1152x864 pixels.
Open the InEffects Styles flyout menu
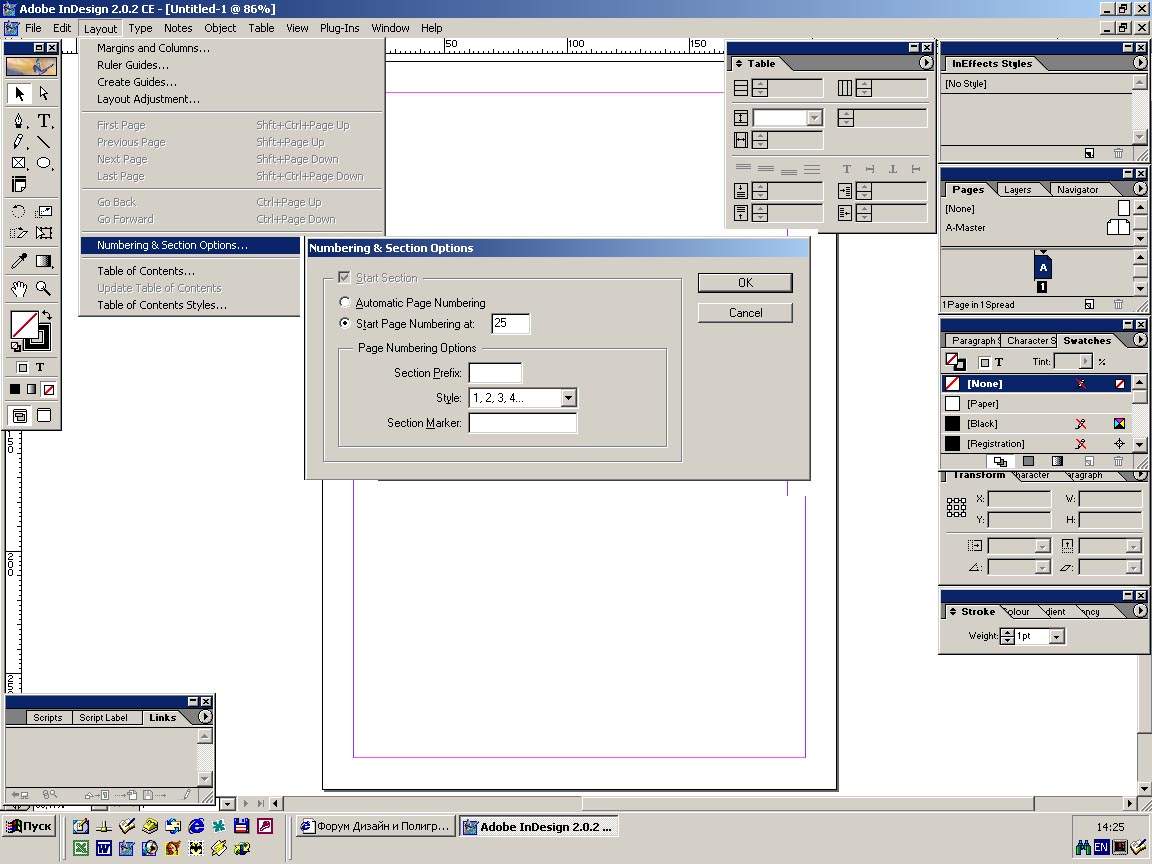(x=1140, y=63)
